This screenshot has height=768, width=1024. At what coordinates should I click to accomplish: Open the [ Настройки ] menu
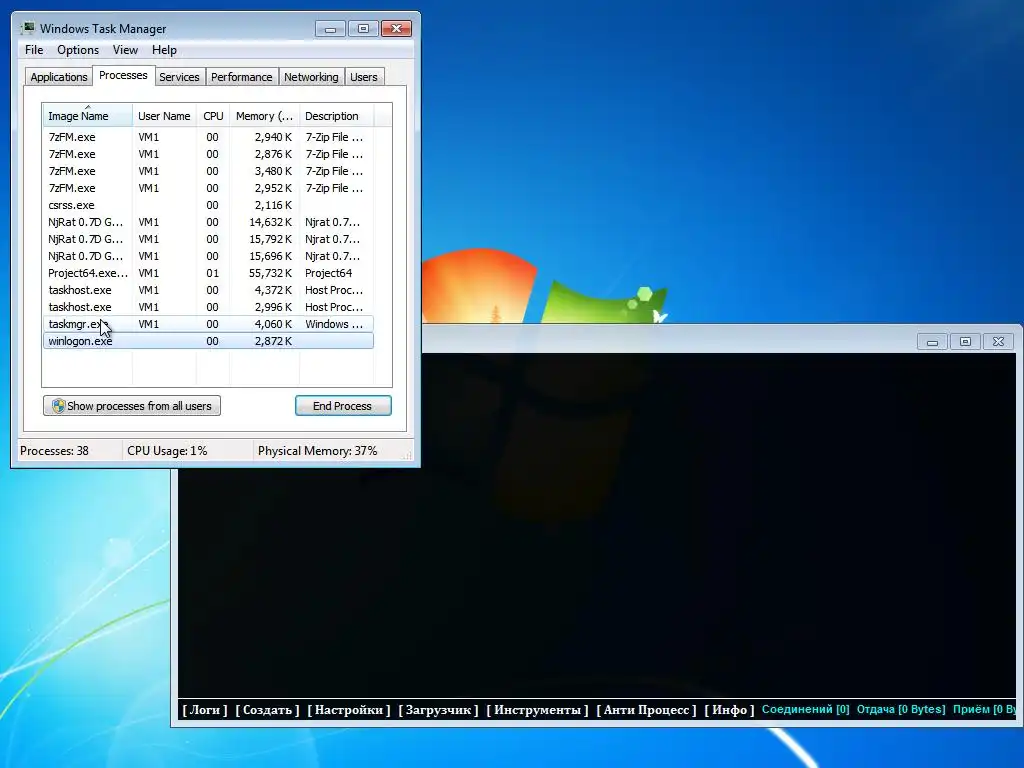point(349,710)
